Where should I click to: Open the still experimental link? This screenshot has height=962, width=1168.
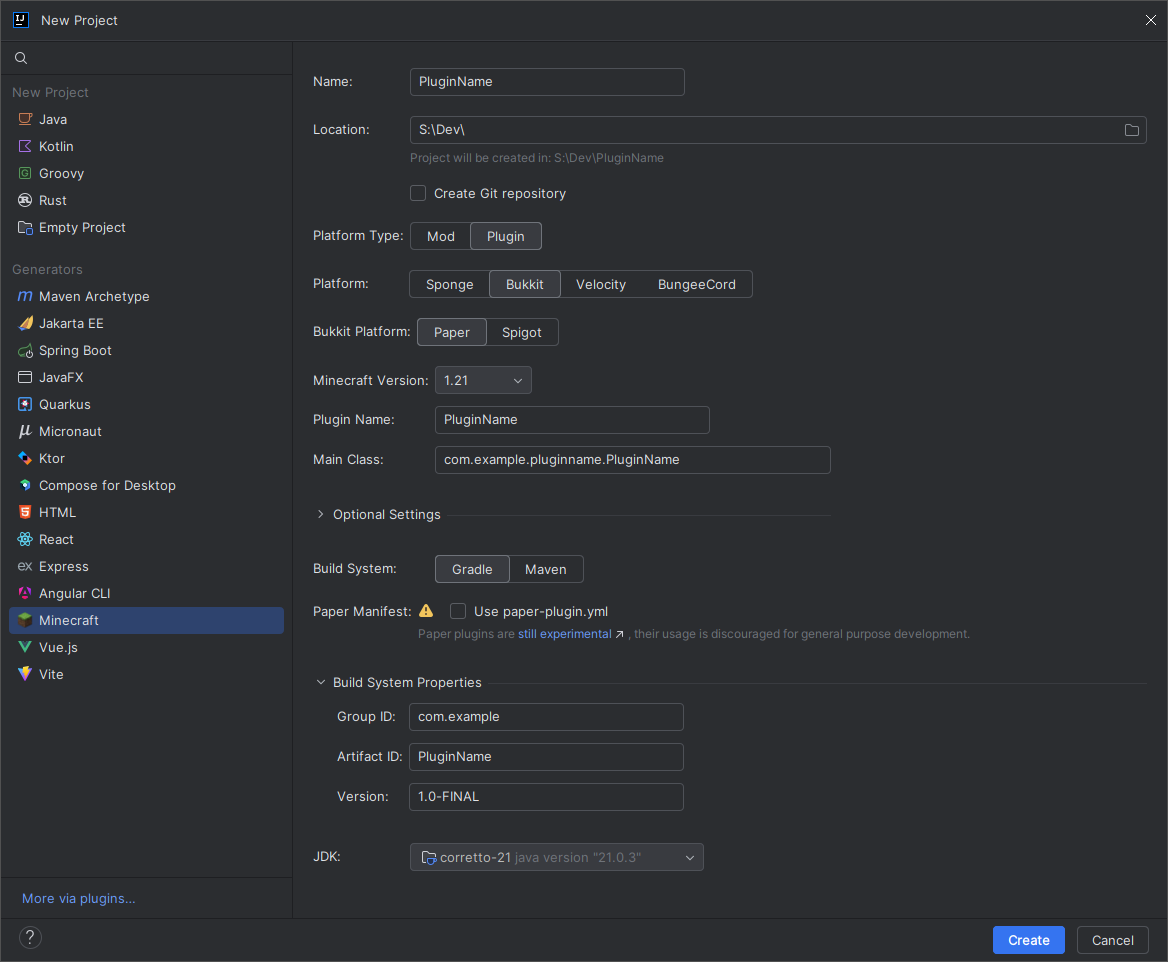(564, 634)
